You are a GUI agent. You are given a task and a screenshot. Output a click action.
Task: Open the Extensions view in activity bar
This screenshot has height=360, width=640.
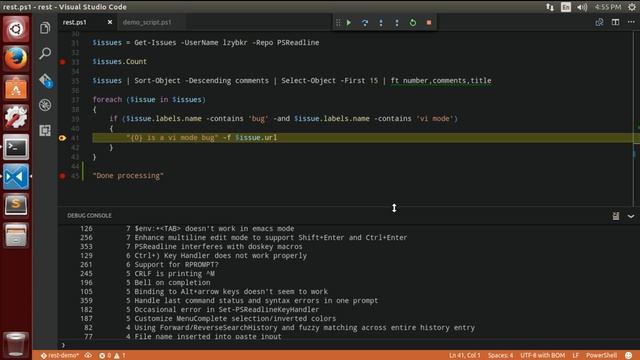45,130
